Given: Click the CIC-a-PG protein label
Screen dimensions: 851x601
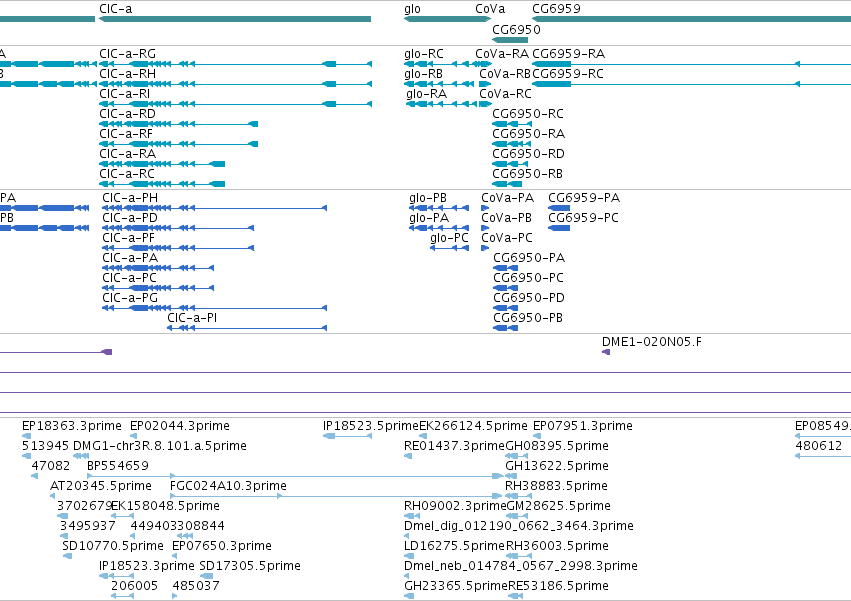Looking at the screenshot, I should [x=130, y=298].
